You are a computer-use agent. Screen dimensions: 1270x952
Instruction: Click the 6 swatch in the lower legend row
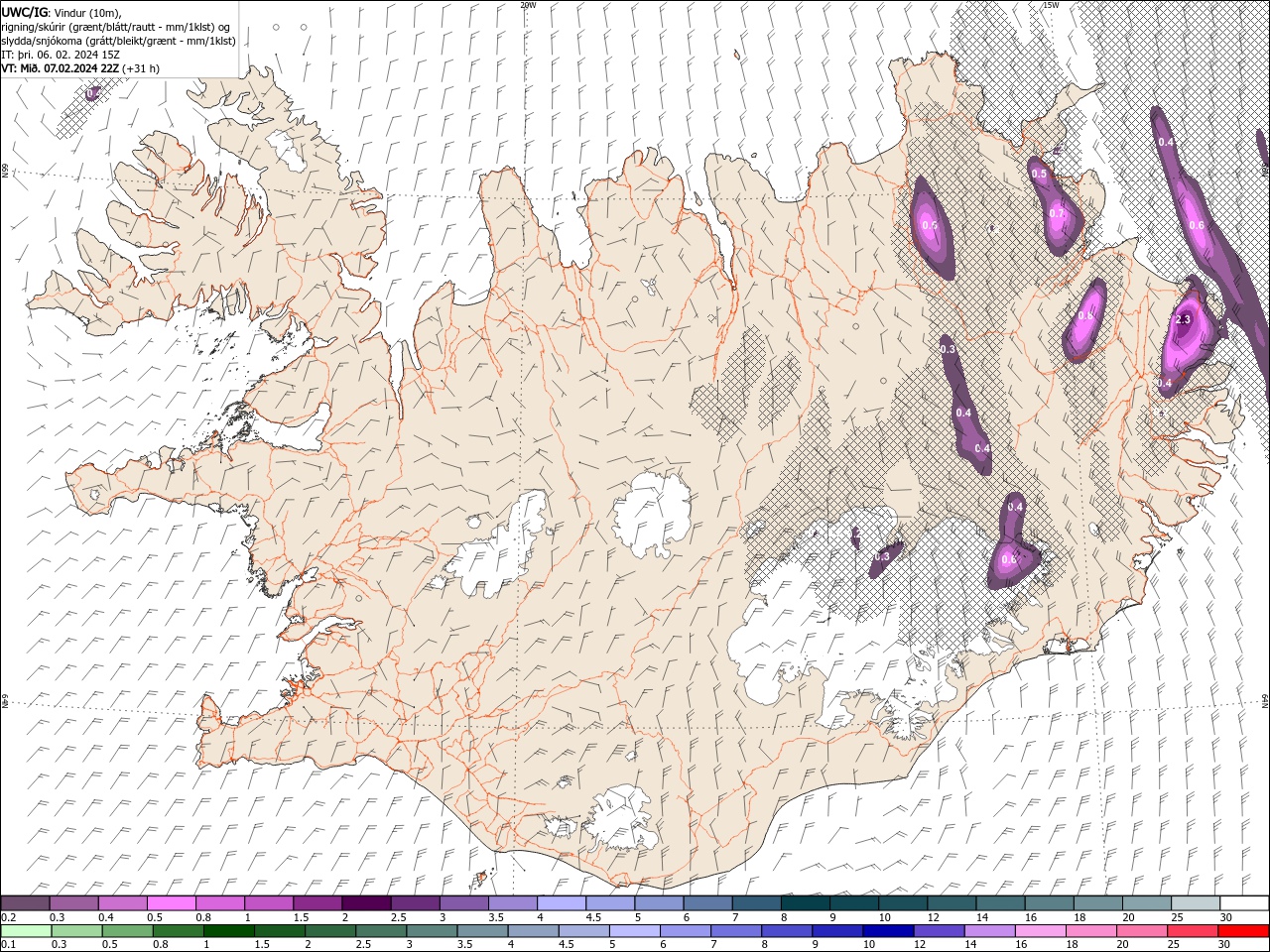point(685,931)
